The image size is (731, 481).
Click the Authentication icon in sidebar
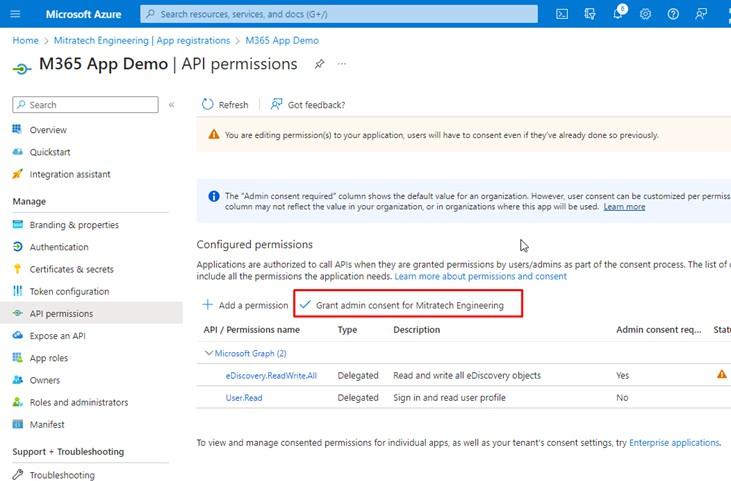click(x=18, y=247)
